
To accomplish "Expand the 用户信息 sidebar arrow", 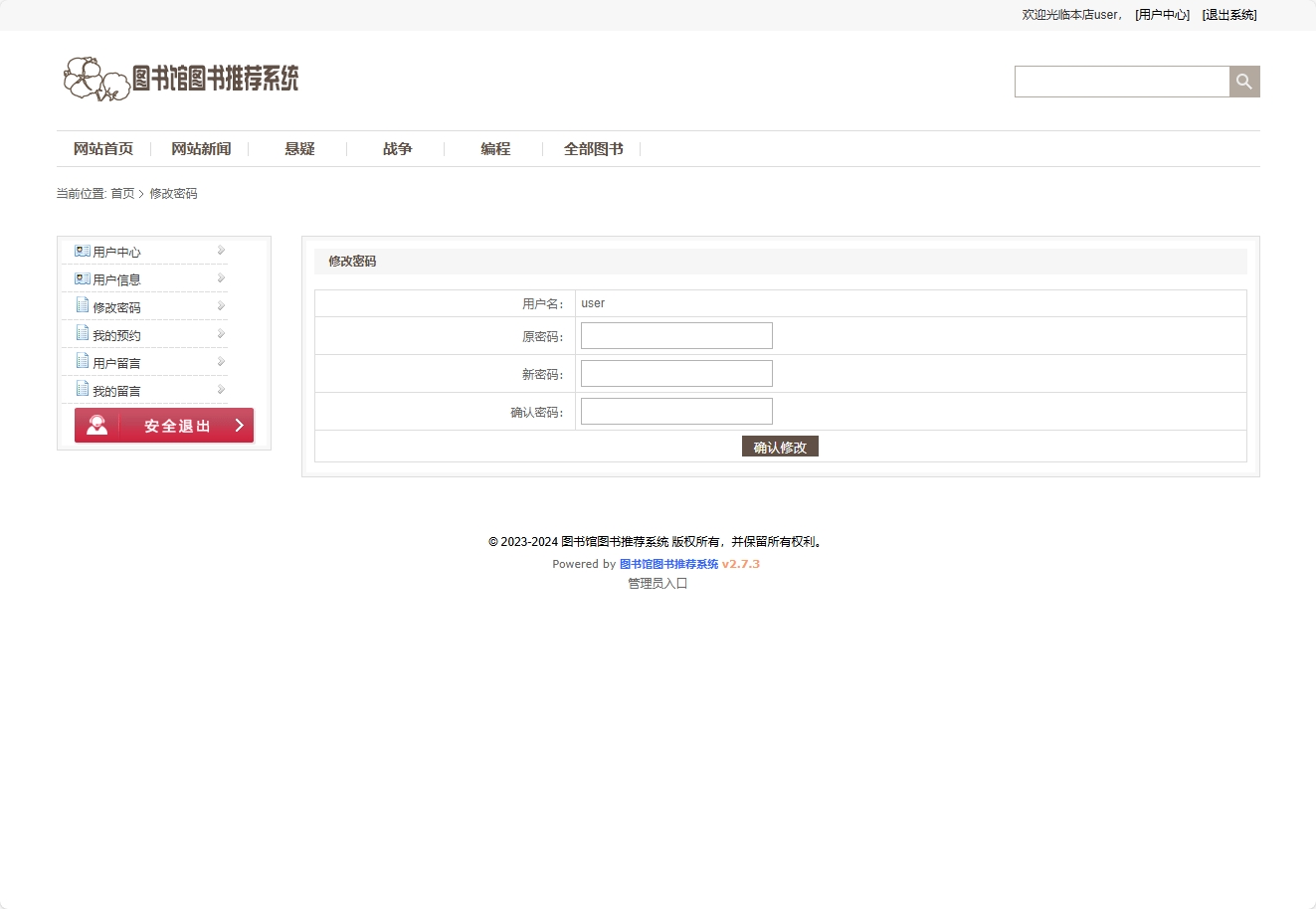I will (x=220, y=278).
